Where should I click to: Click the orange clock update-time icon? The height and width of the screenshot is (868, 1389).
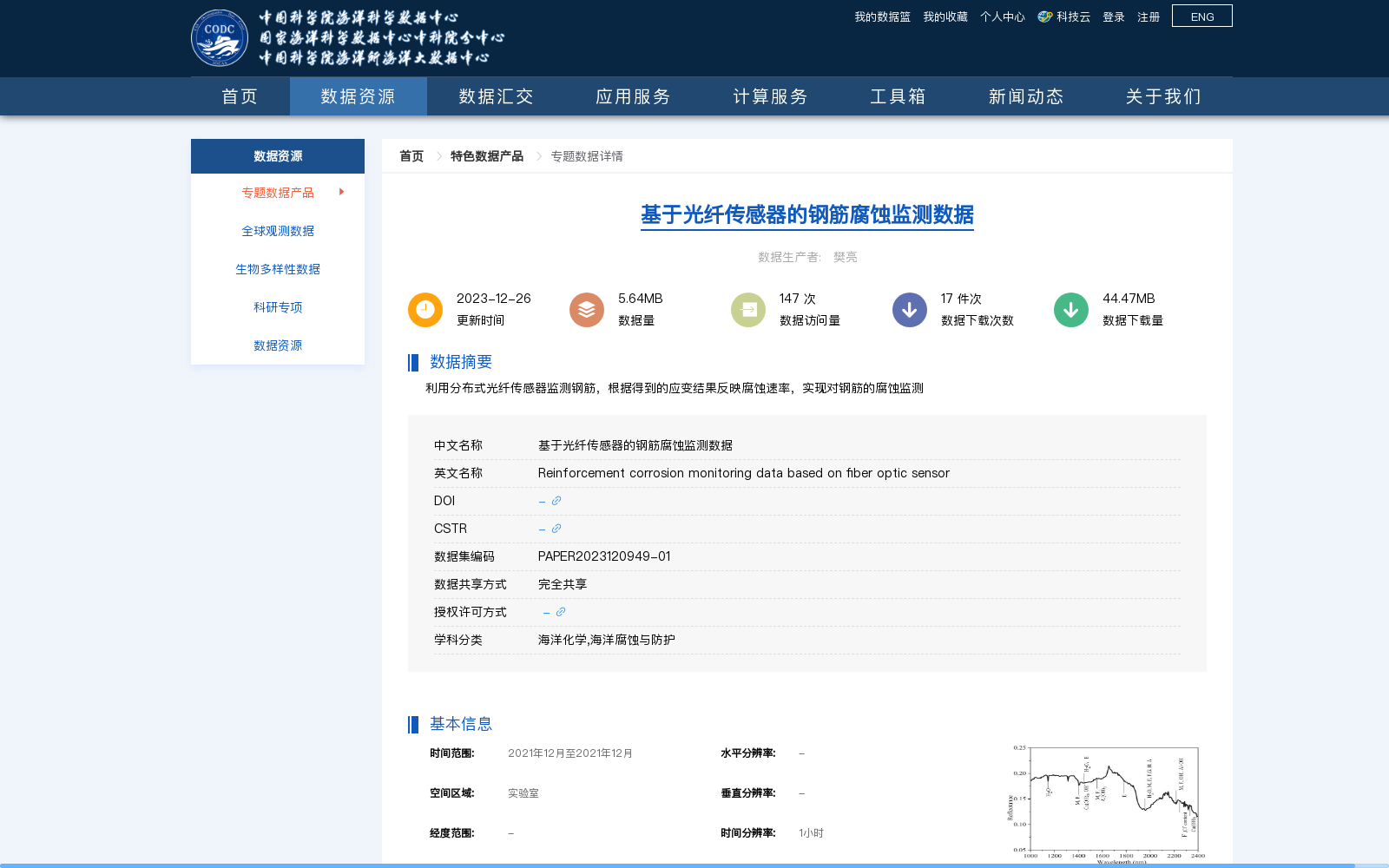pyautogui.click(x=425, y=310)
